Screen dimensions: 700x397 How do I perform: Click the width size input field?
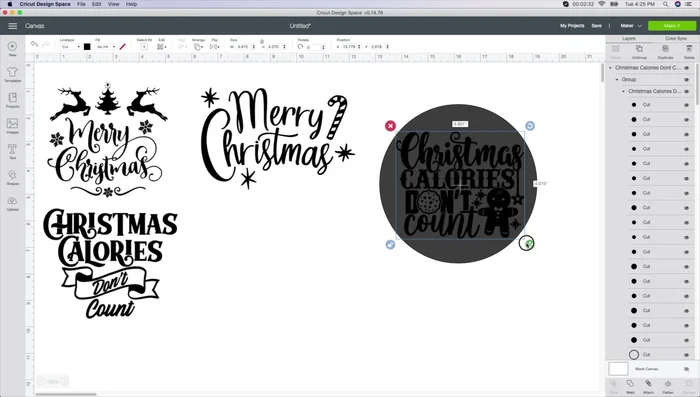pos(245,46)
